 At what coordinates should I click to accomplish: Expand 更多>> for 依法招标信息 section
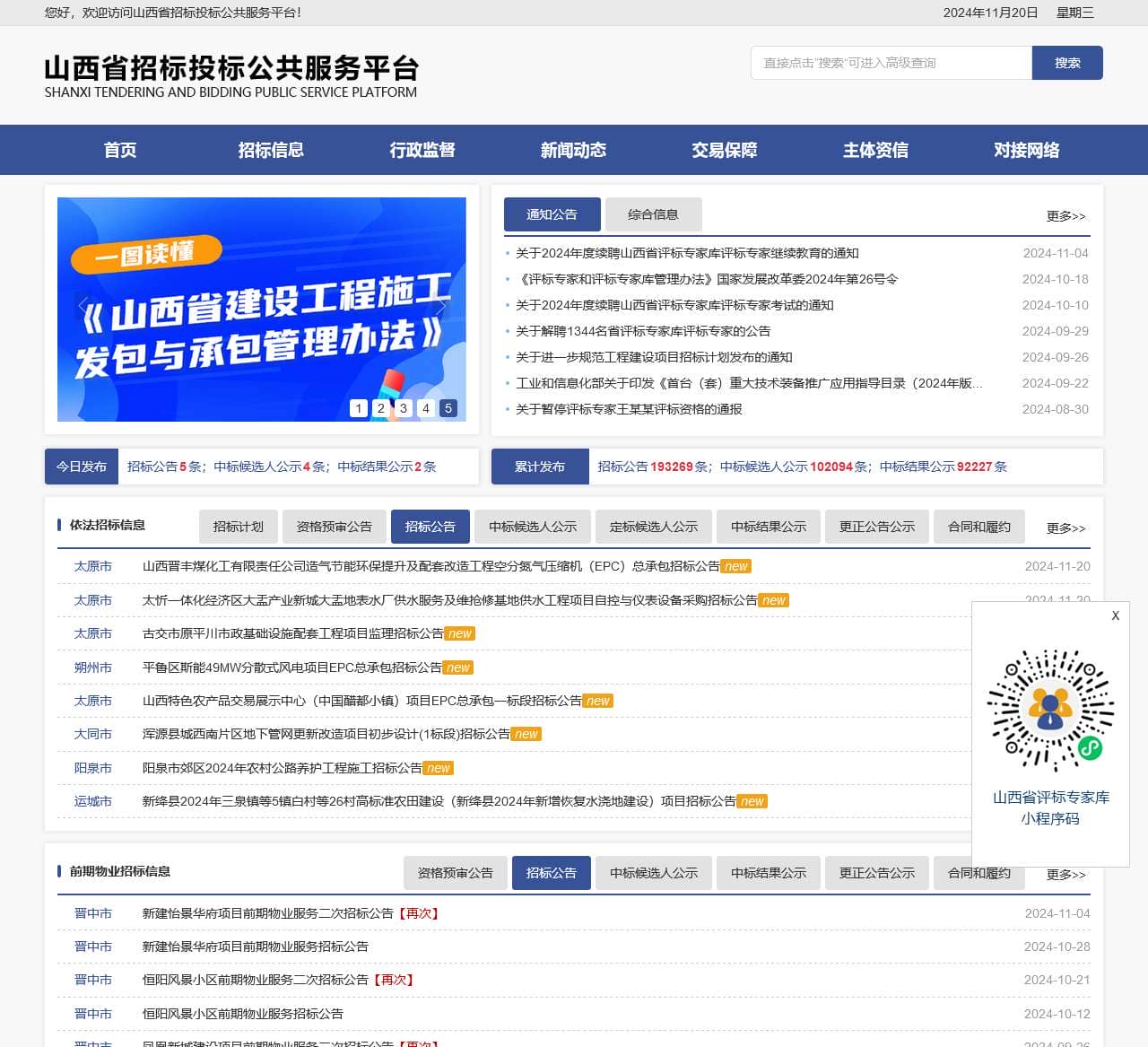(1065, 528)
